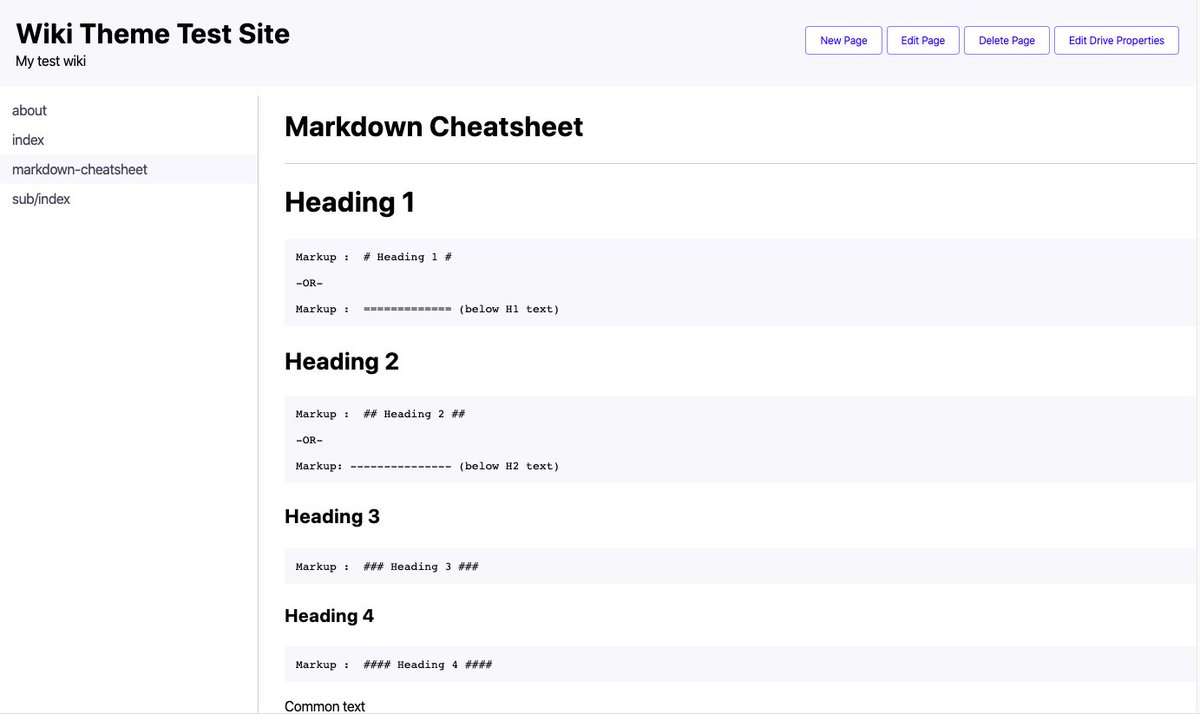Viewport: 1200px width, 714px height.
Task: Select markdown-cheatsheet in the sidebar
Action: (129, 170)
